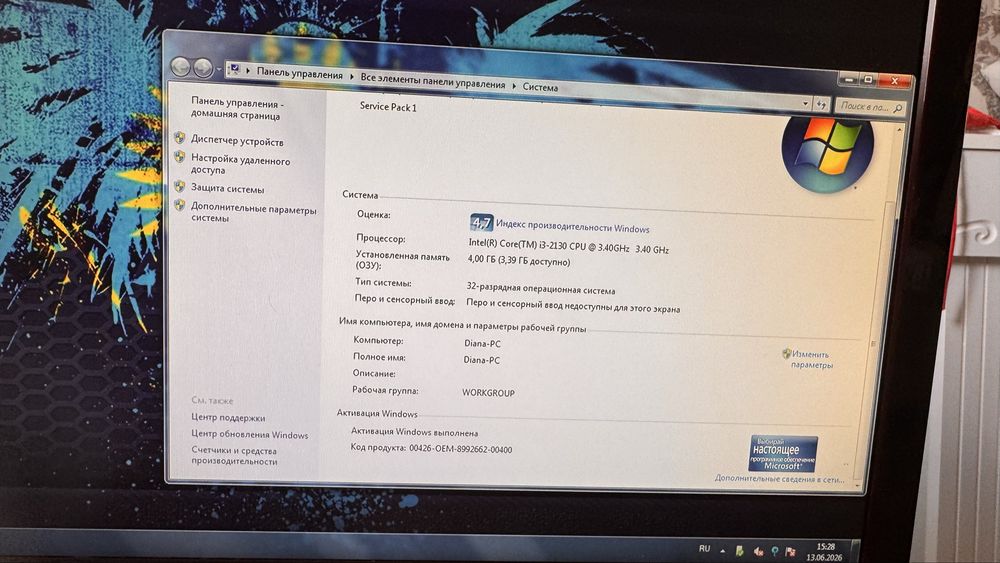Click the muted volume tray icon
This screenshot has height=563, width=1000.
tap(758, 551)
